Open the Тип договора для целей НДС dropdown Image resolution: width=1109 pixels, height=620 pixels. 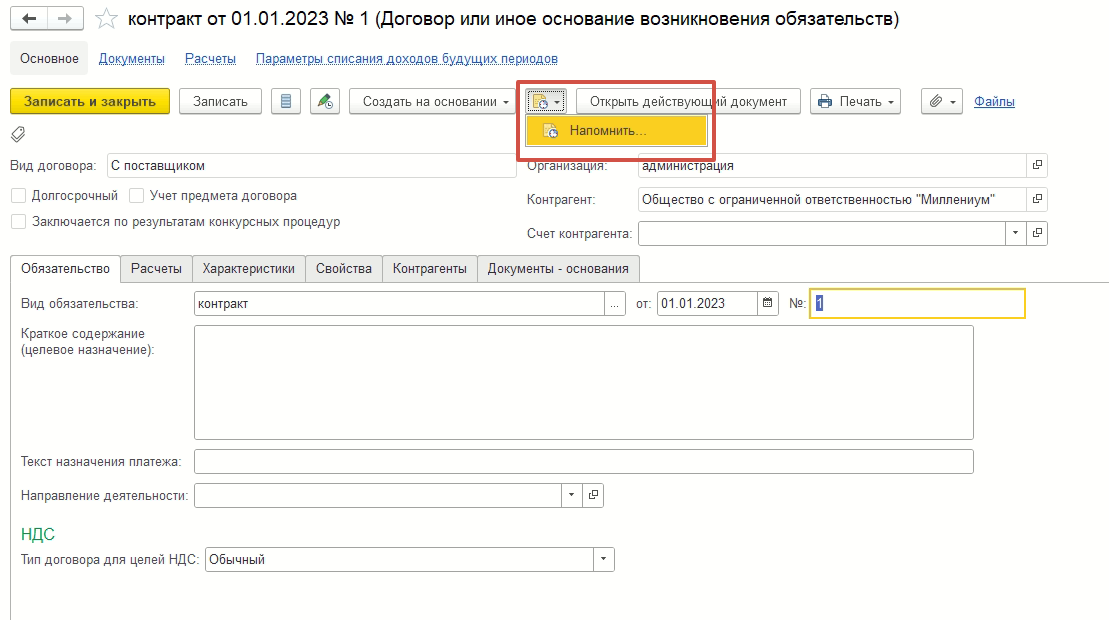603,559
